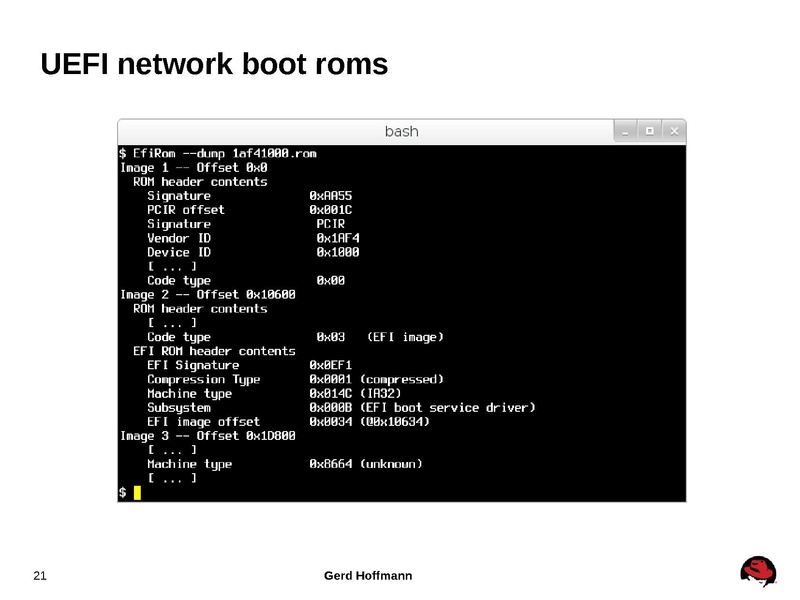800x600 pixels.
Task: Select the line Image 3 -- Offset 0x1D800
Action: coord(208,435)
